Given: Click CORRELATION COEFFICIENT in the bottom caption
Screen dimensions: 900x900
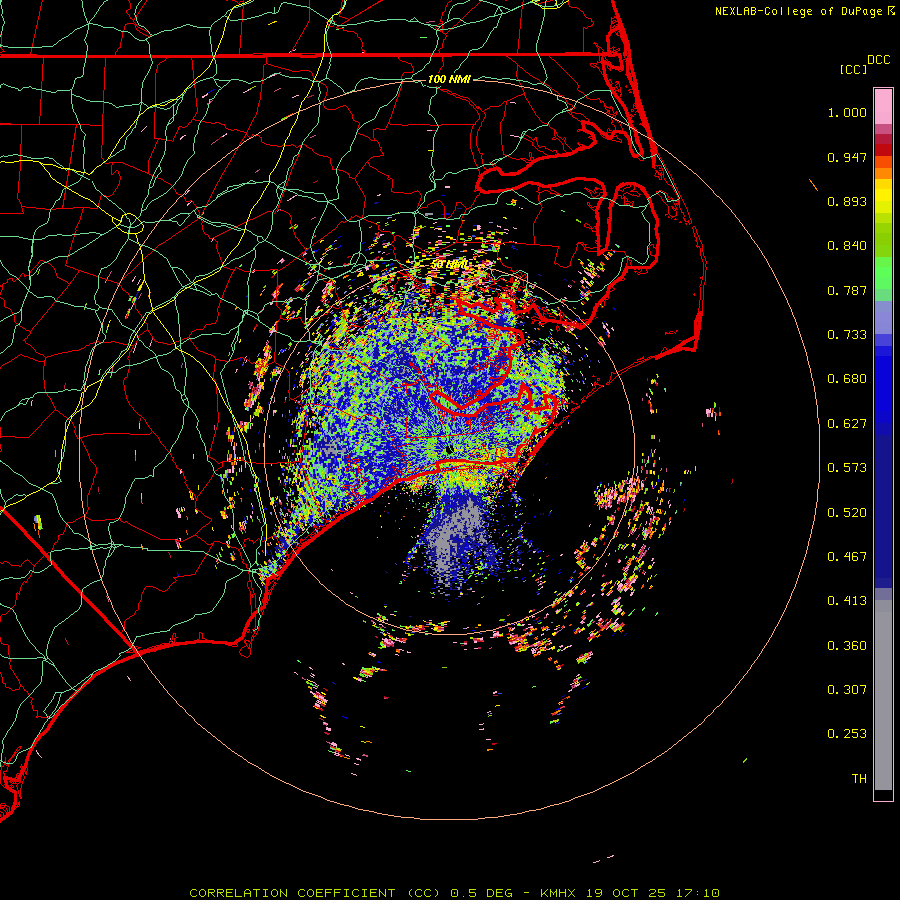Looking at the screenshot, I should tap(292, 893).
